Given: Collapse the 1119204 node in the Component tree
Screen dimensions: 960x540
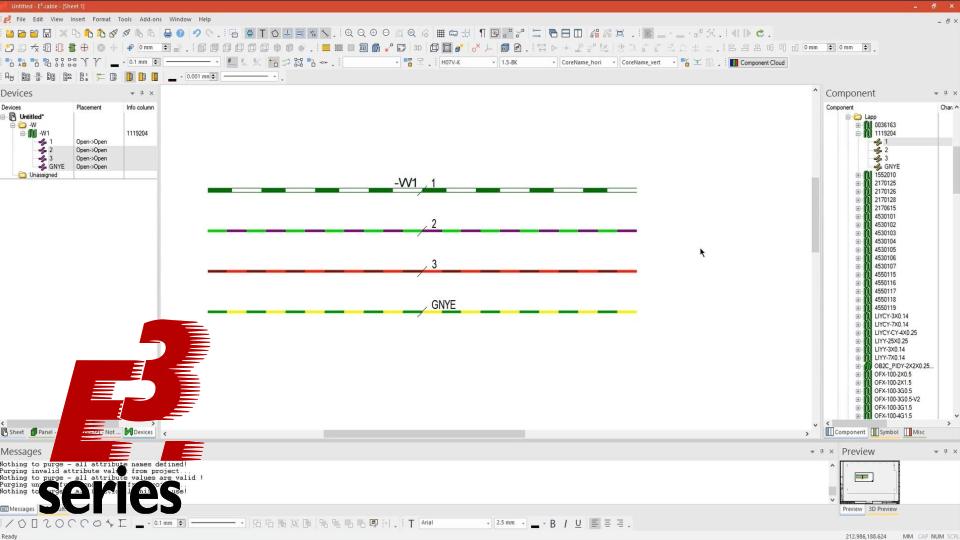Looking at the screenshot, I should click(857, 133).
